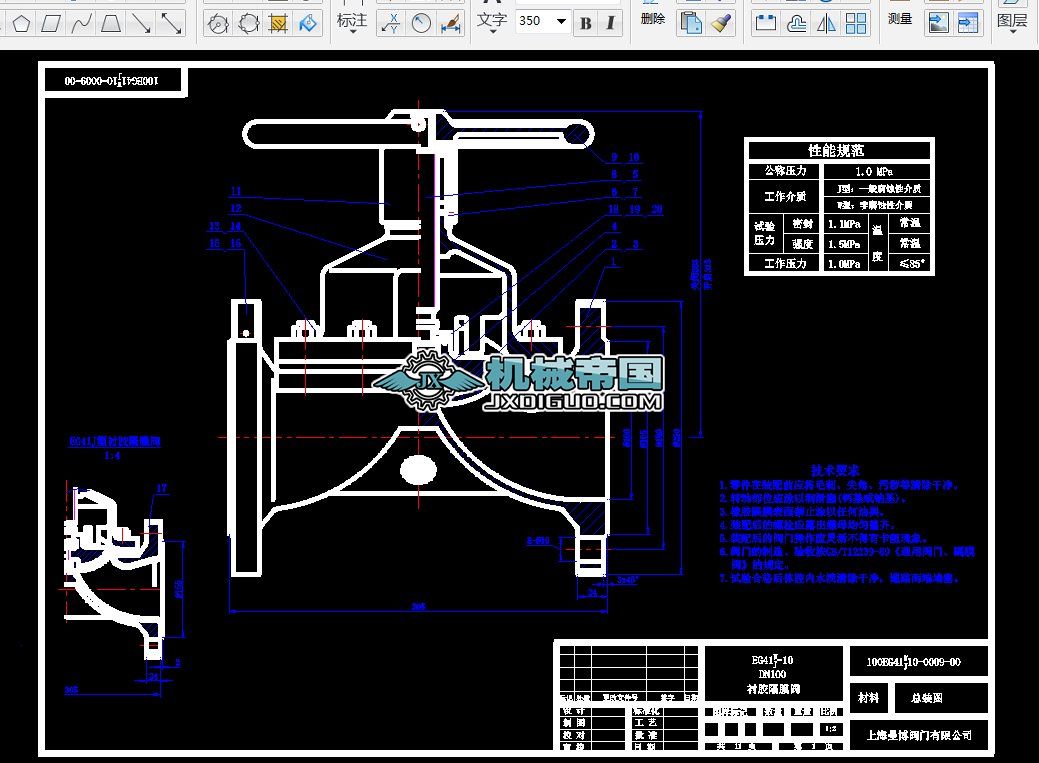The height and width of the screenshot is (763, 1039).
Task: Select the format painter brush icon
Action: click(721, 23)
